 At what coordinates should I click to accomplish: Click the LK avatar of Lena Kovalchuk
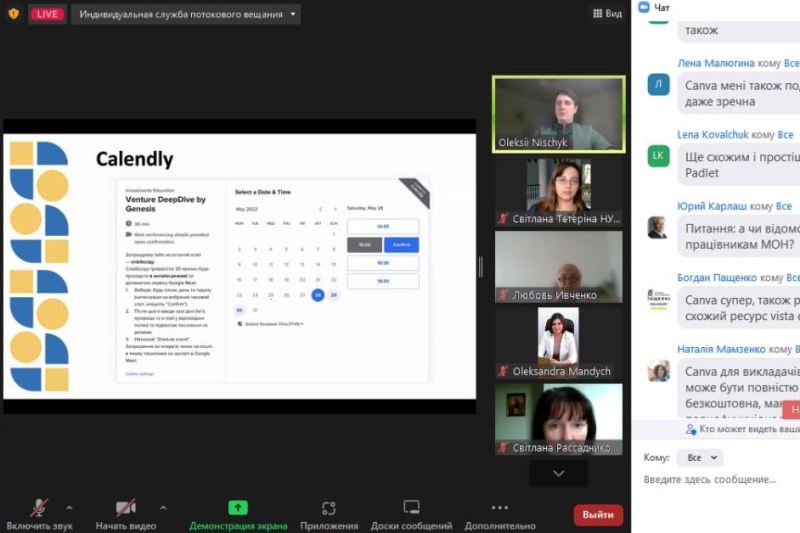[x=658, y=156]
